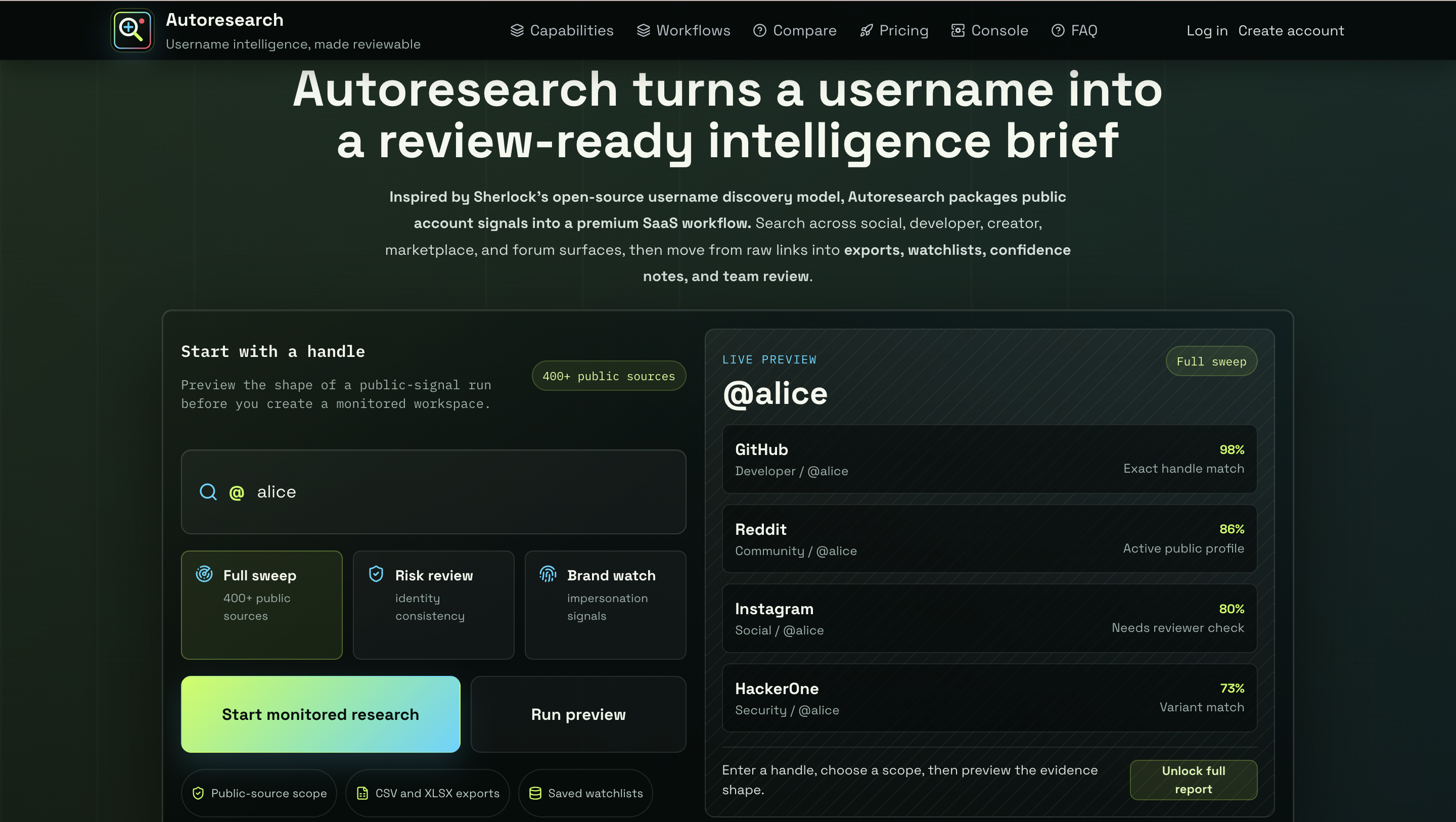Screen dimensions: 1456x822
Task: Click the Exact handle match note
Action: tap(1184, 469)
